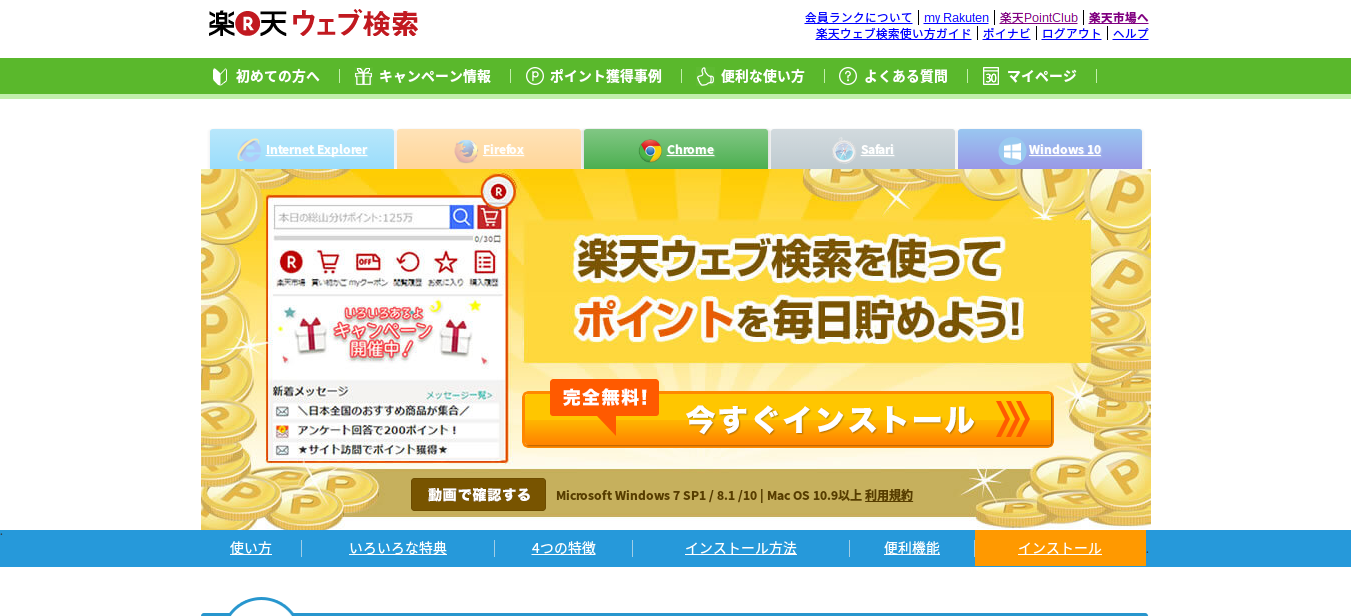
Task: Jump to the 使い方 section
Action: tap(251, 548)
